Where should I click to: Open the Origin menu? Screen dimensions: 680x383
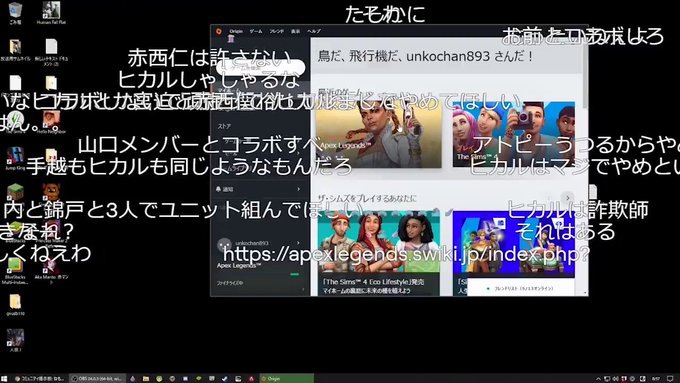pyautogui.click(x=236, y=31)
